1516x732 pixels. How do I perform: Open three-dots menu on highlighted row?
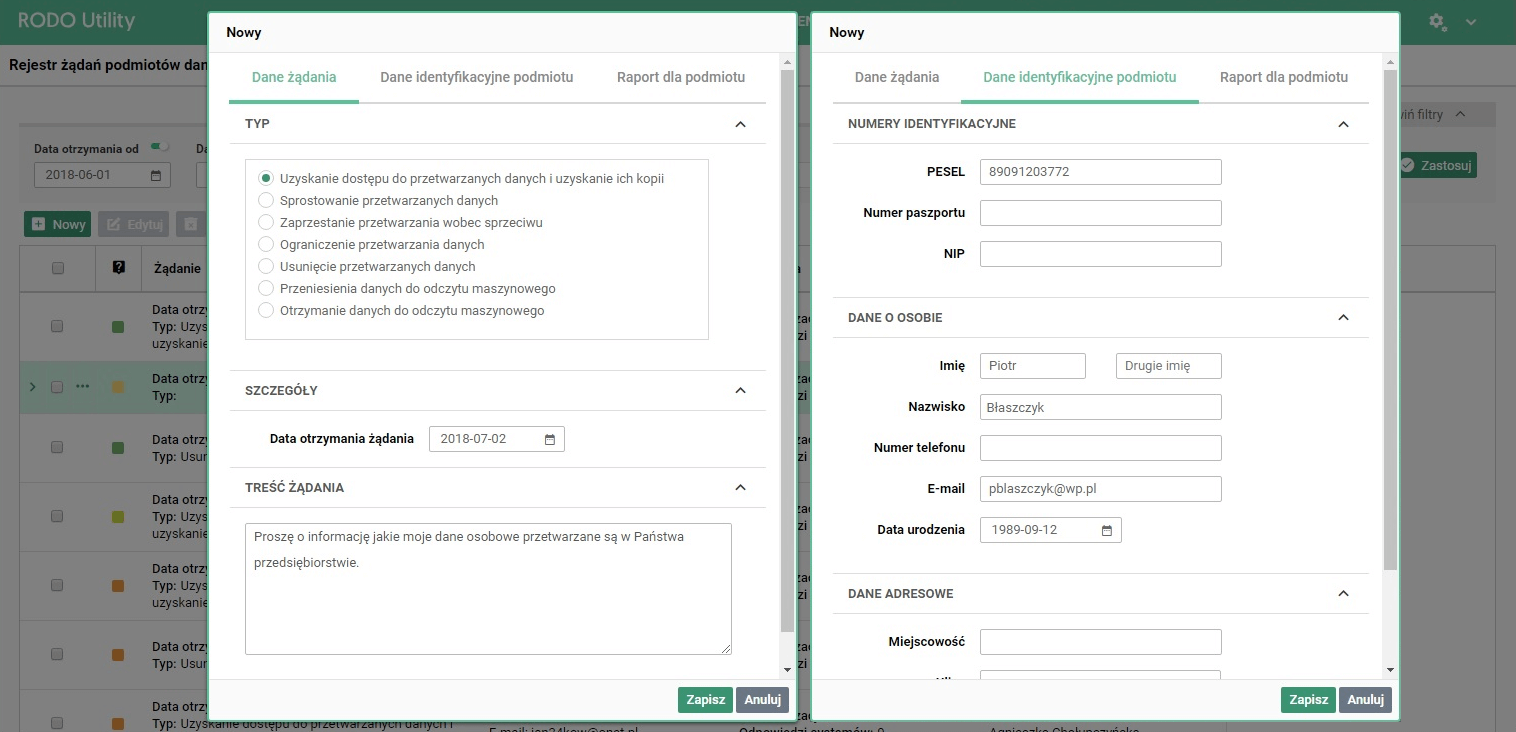pyautogui.click(x=83, y=386)
